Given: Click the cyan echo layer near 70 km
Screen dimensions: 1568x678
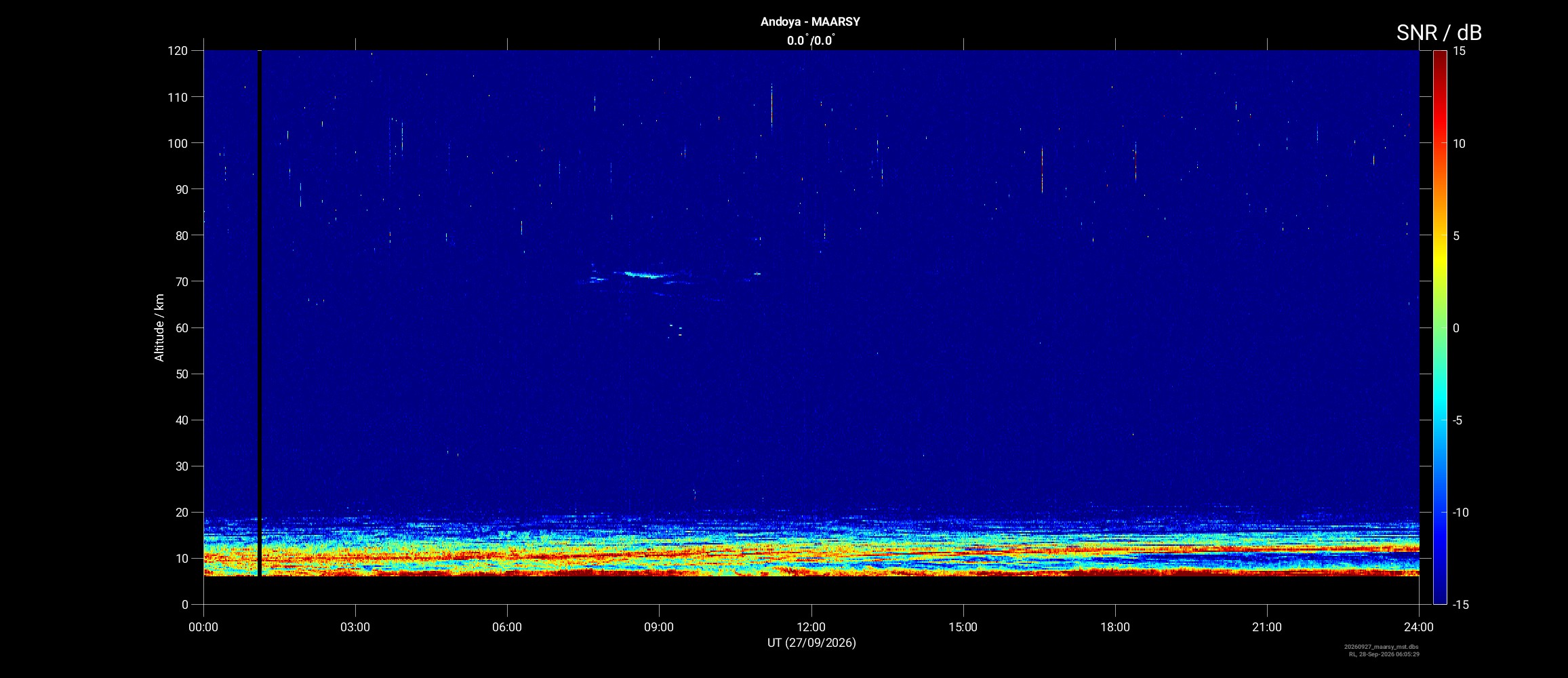Looking at the screenshot, I should (x=644, y=275).
